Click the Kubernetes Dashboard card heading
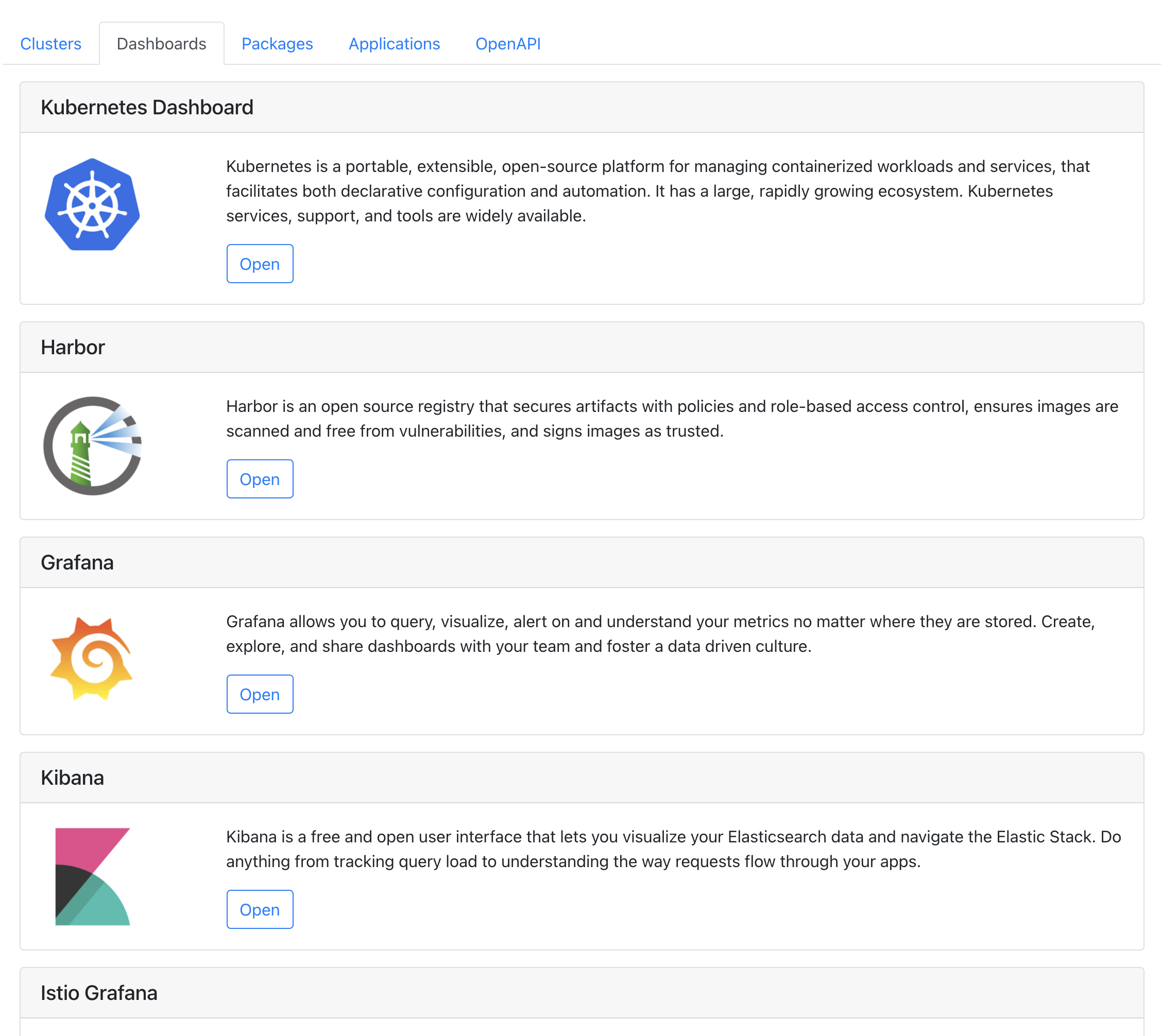The width and height of the screenshot is (1161, 1036). (x=147, y=107)
